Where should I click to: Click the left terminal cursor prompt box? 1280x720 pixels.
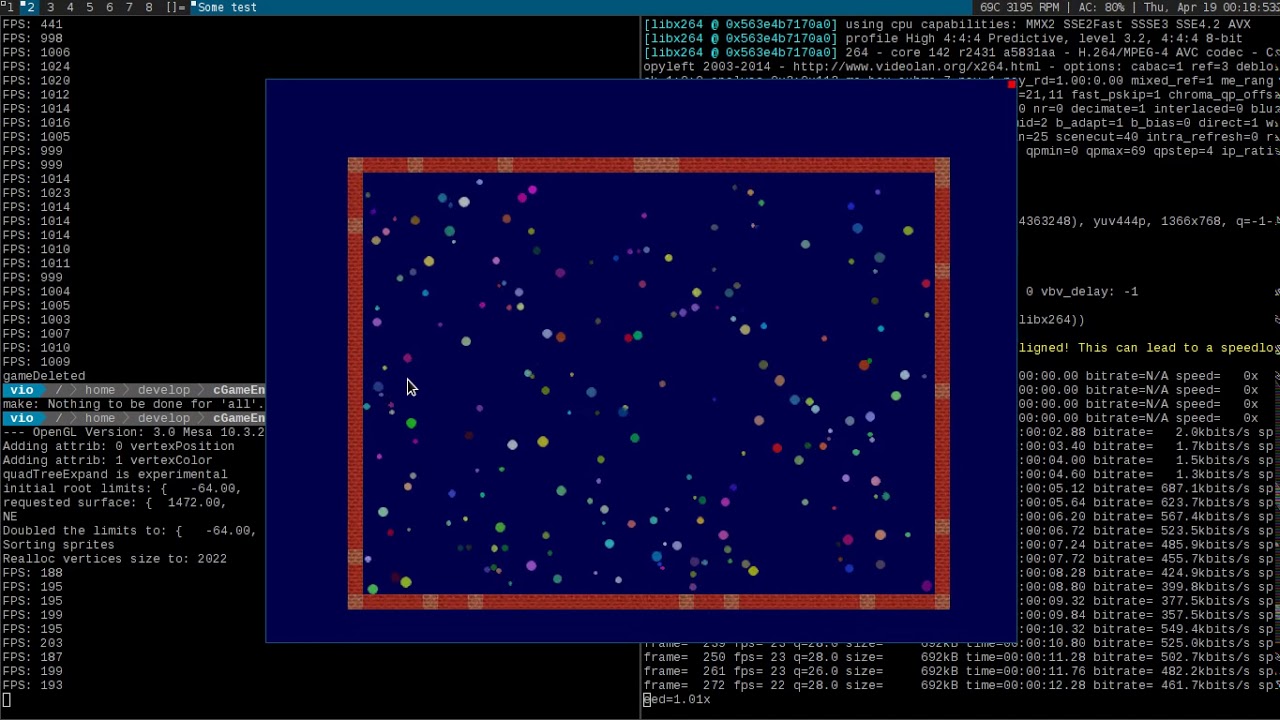click(x=6, y=700)
